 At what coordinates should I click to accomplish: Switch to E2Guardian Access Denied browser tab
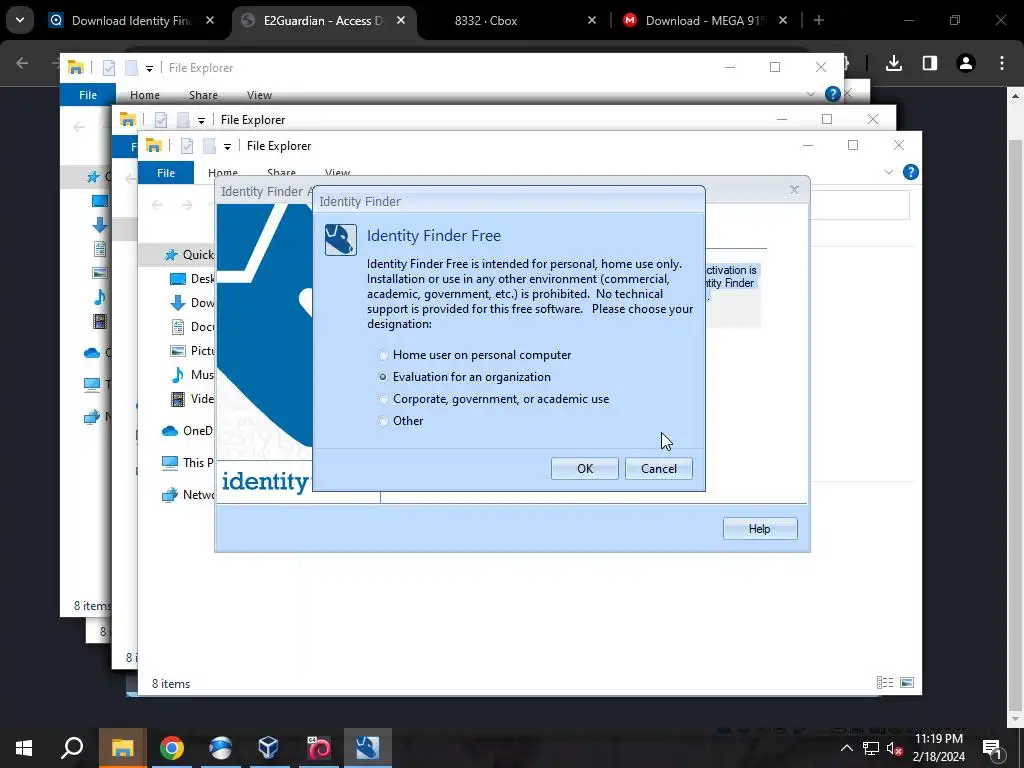pyautogui.click(x=323, y=21)
